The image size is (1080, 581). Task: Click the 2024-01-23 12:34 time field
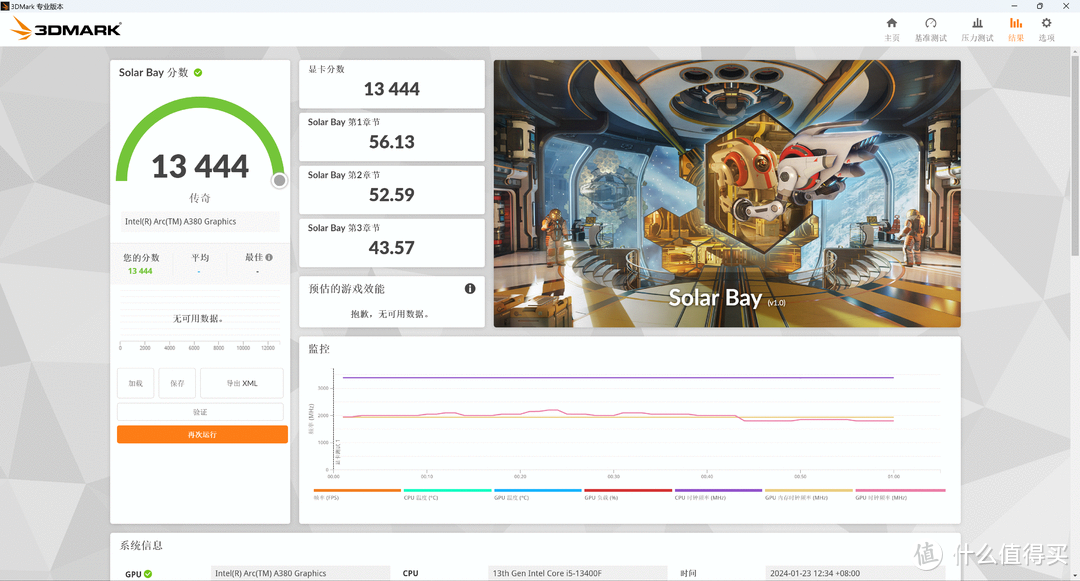point(855,573)
